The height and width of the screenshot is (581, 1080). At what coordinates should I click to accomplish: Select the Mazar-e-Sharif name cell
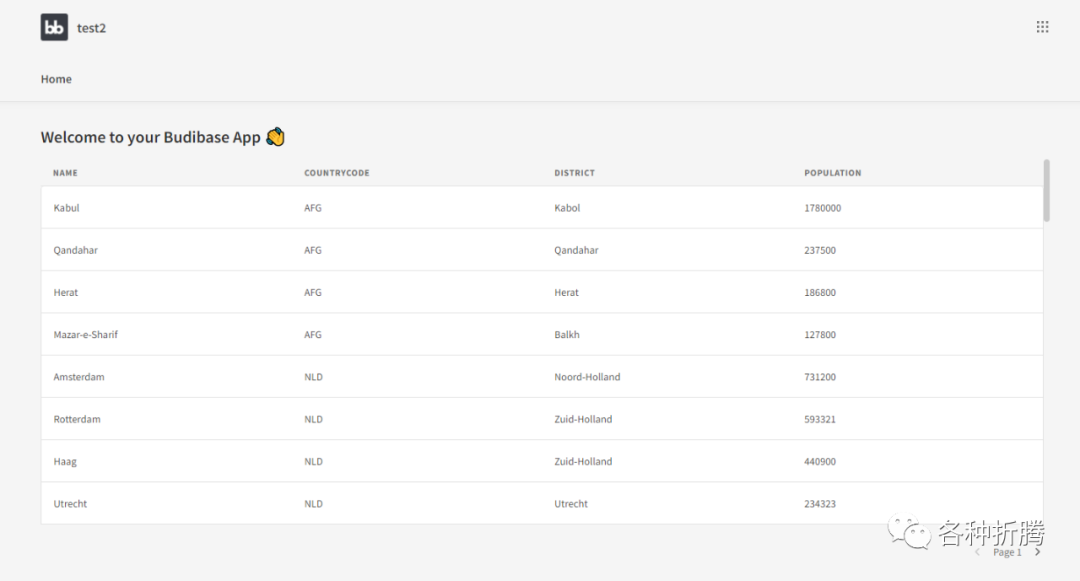tap(85, 335)
